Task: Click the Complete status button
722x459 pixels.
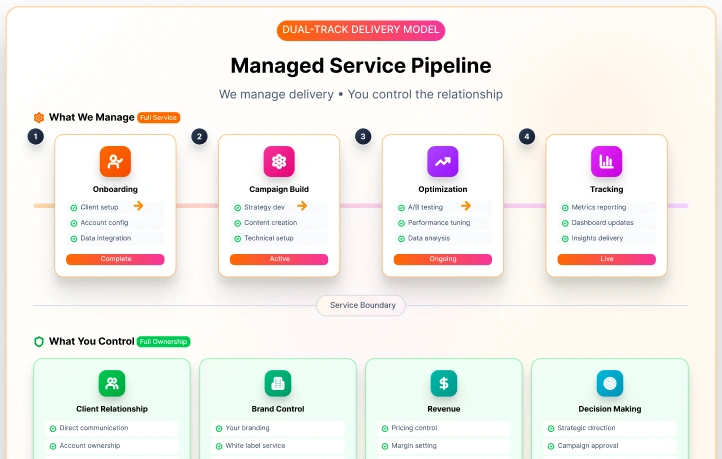Action: coord(115,259)
